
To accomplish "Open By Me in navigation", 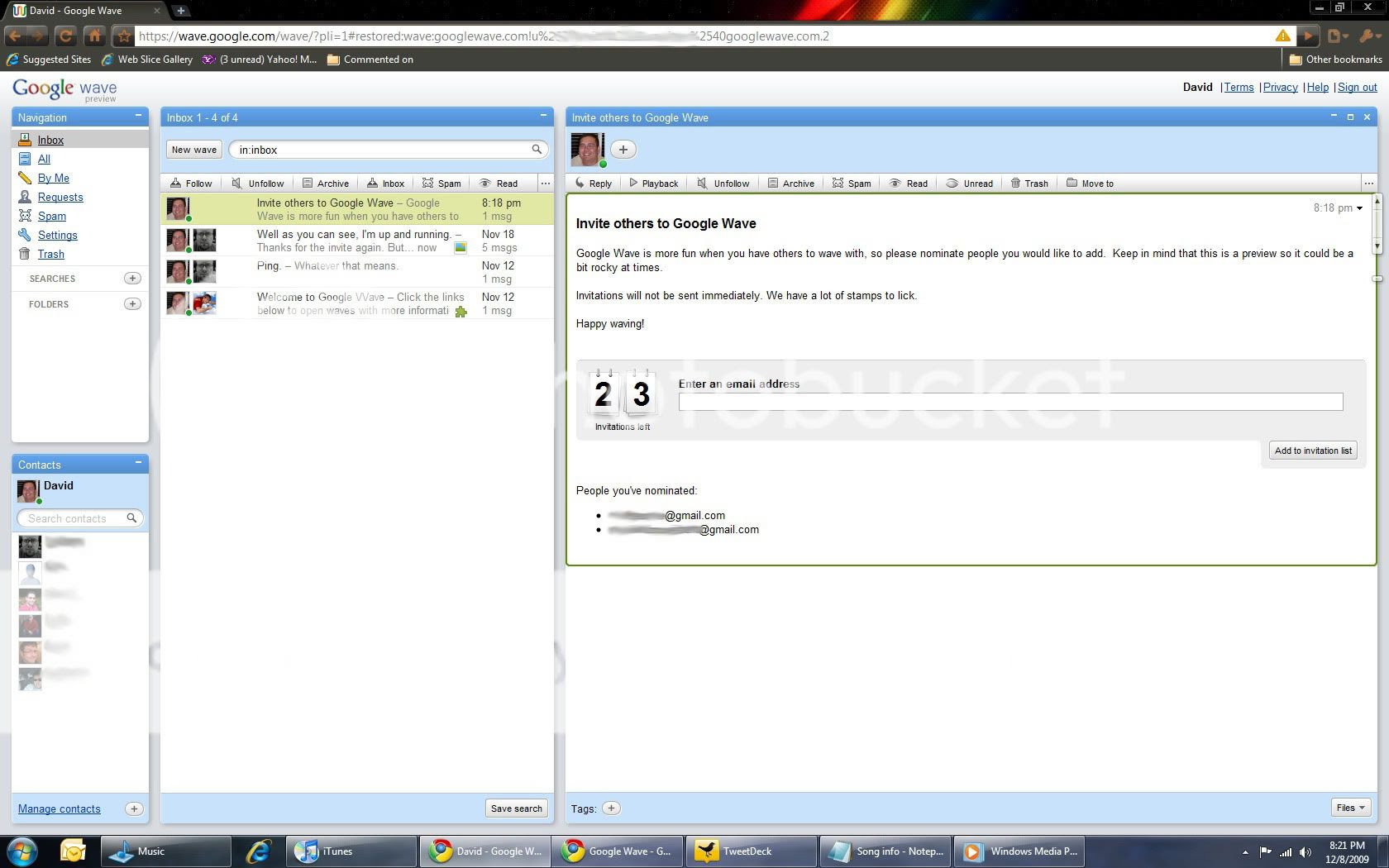I will tap(54, 178).
